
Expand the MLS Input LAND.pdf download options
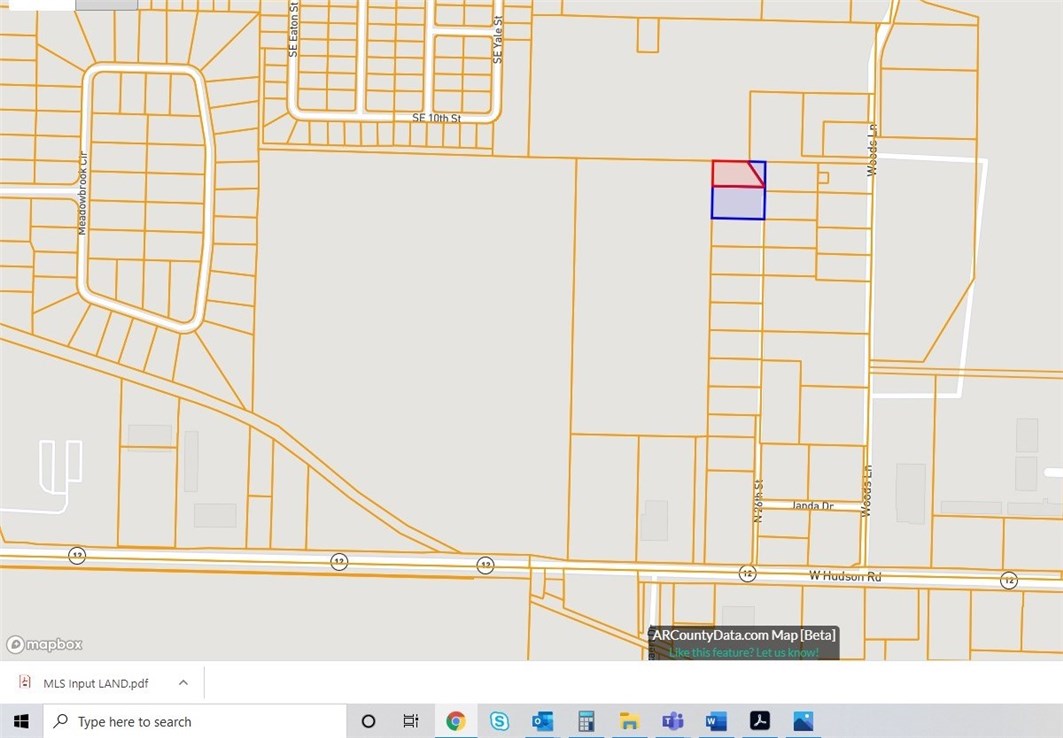183,682
